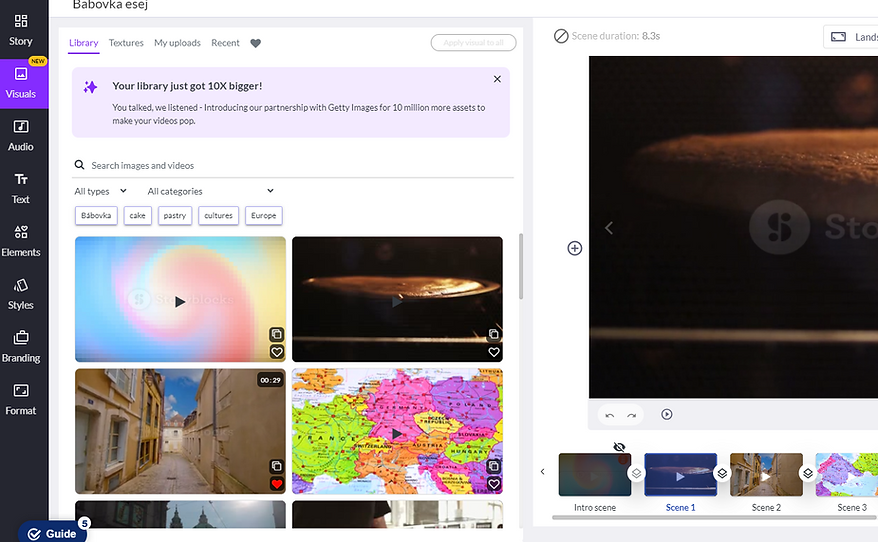Click the library panel scrollbar
878x542 pixels.
(521, 266)
